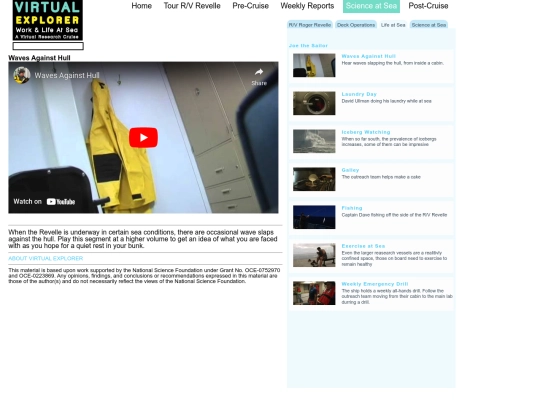Go to the Home menu item
The image size is (540, 405).
point(142,6)
